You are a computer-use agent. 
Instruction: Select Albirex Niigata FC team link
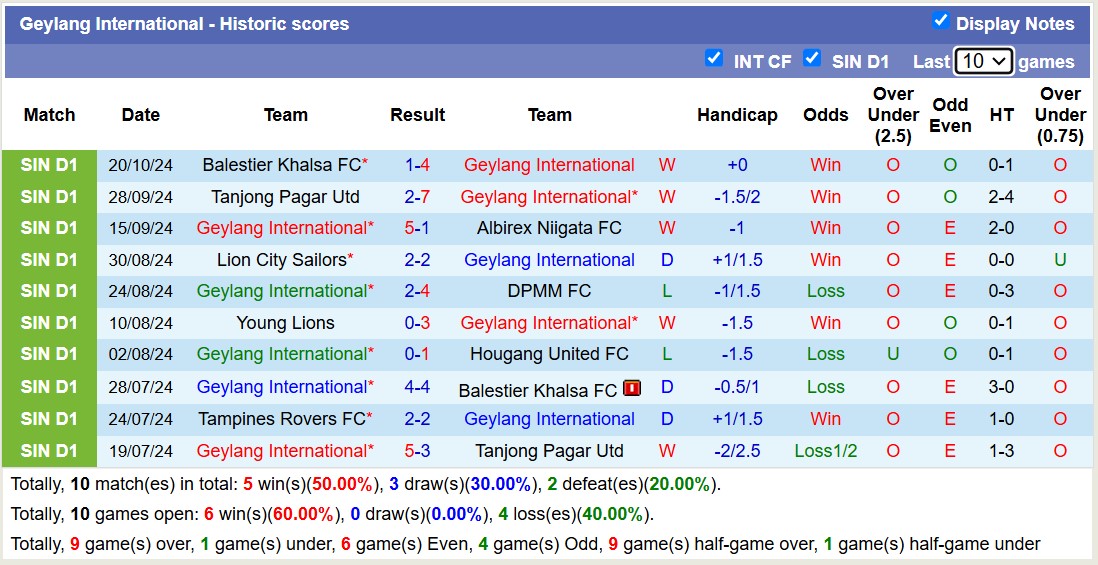click(549, 228)
